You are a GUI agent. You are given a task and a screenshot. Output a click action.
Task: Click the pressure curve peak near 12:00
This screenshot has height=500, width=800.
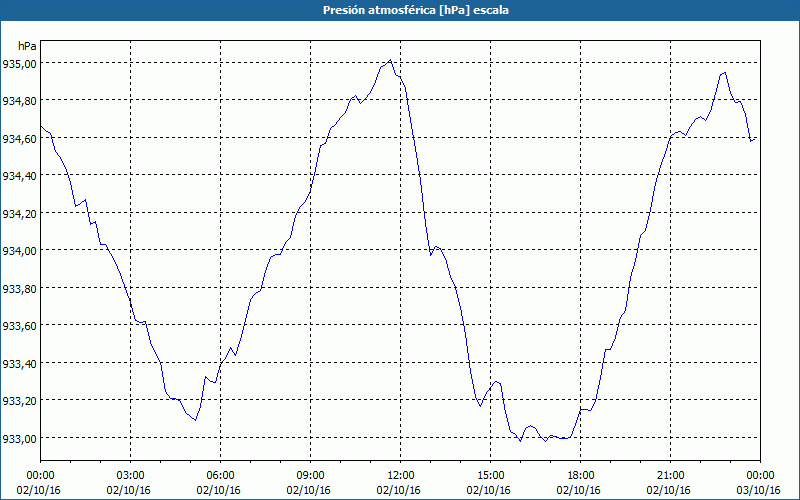click(x=390, y=60)
